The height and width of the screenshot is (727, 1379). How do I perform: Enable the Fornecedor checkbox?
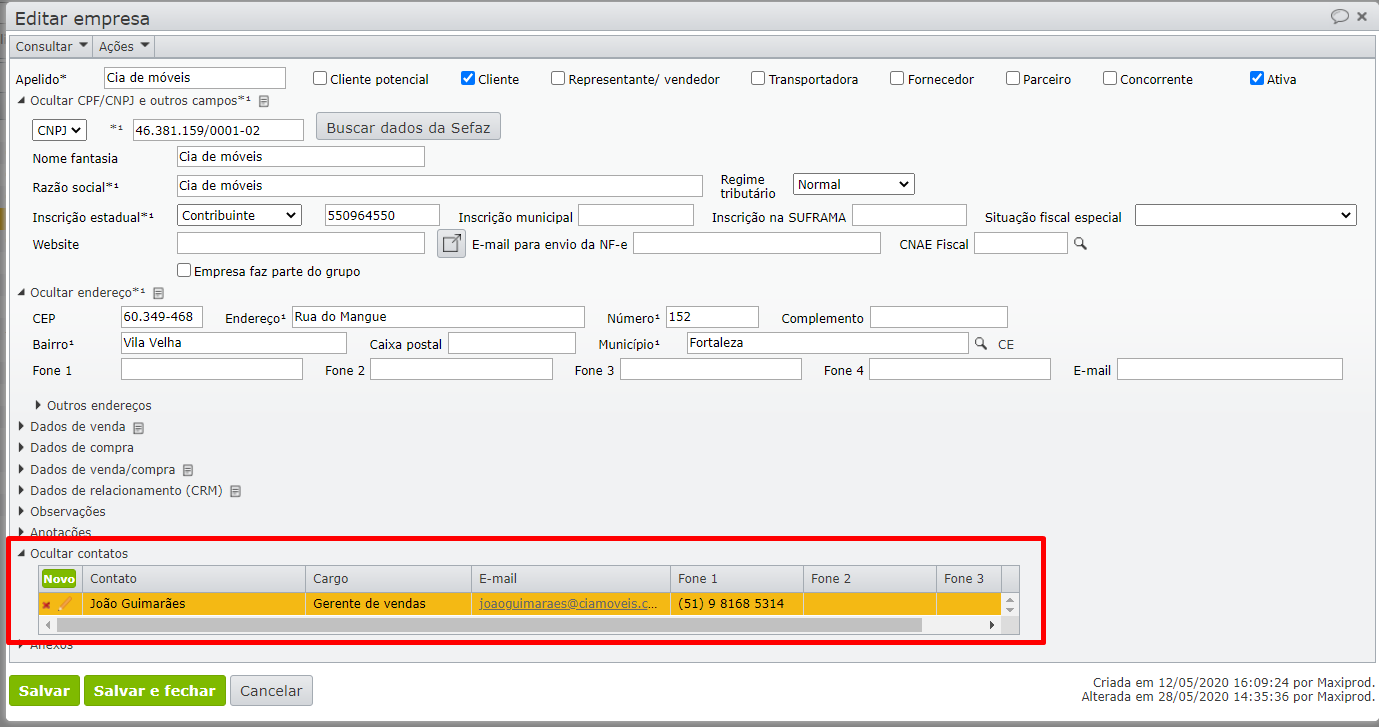(x=895, y=78)
